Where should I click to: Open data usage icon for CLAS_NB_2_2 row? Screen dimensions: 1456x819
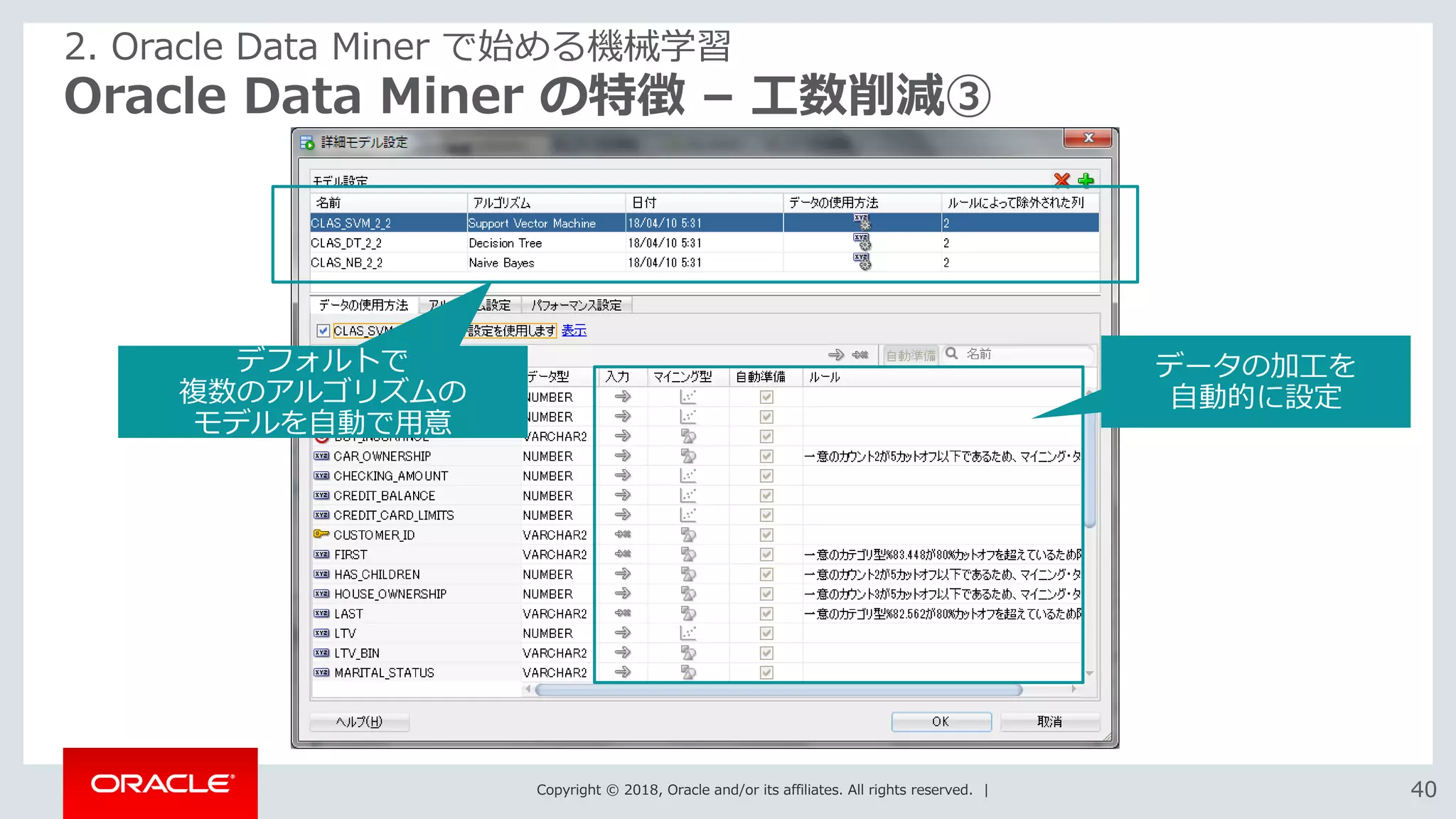tap(862, 262)
